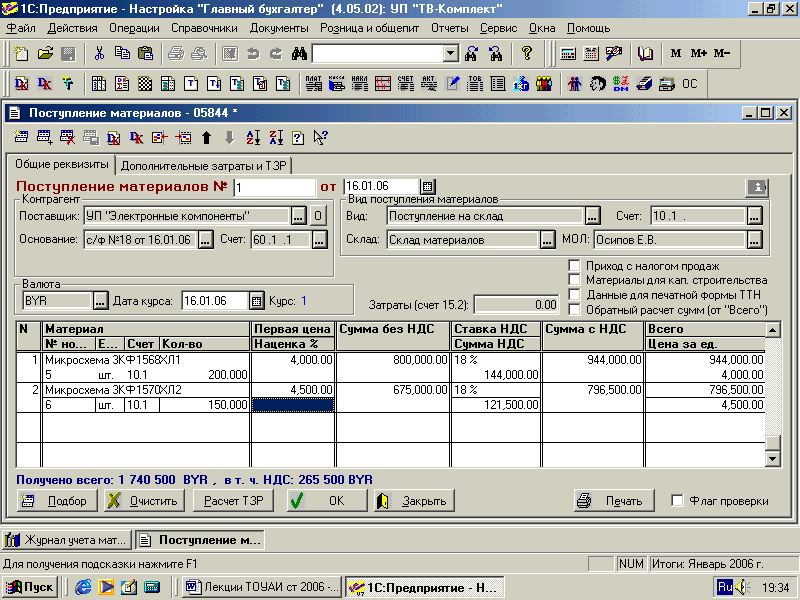Click the Paste clipboard icon
The width and height of the screenshot is (800, 600).
click(145, 53)
